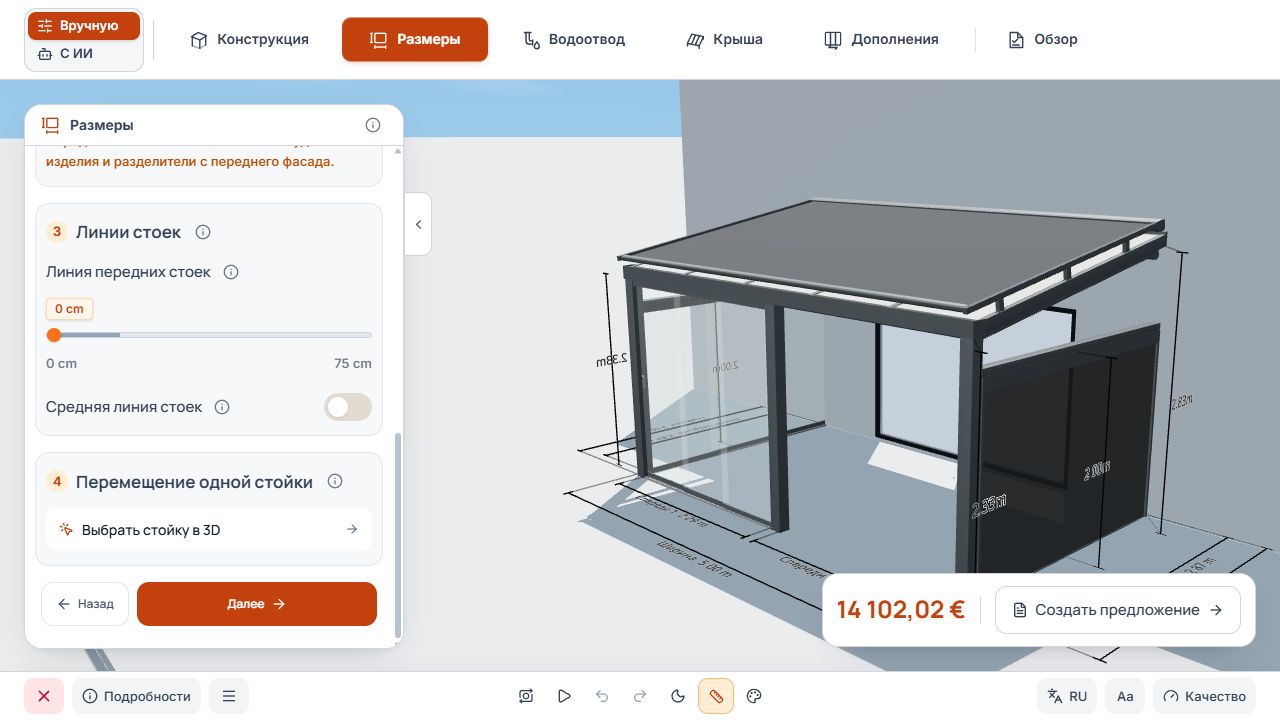Click the price 14 102,02 €
The width and height of the screenshot is (1280, 720).
coord(901,610)
